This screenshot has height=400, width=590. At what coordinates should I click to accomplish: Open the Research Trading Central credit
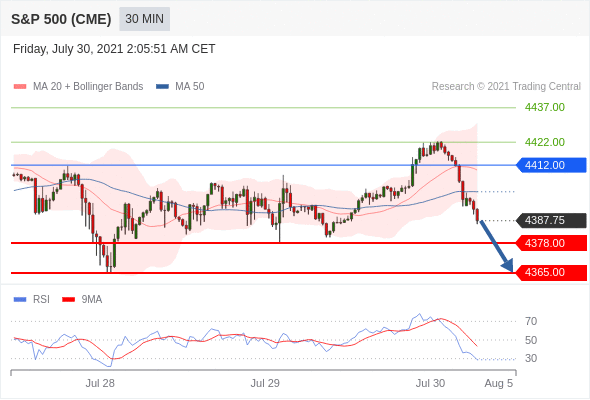pyautogui.click(x=506, y=87)
